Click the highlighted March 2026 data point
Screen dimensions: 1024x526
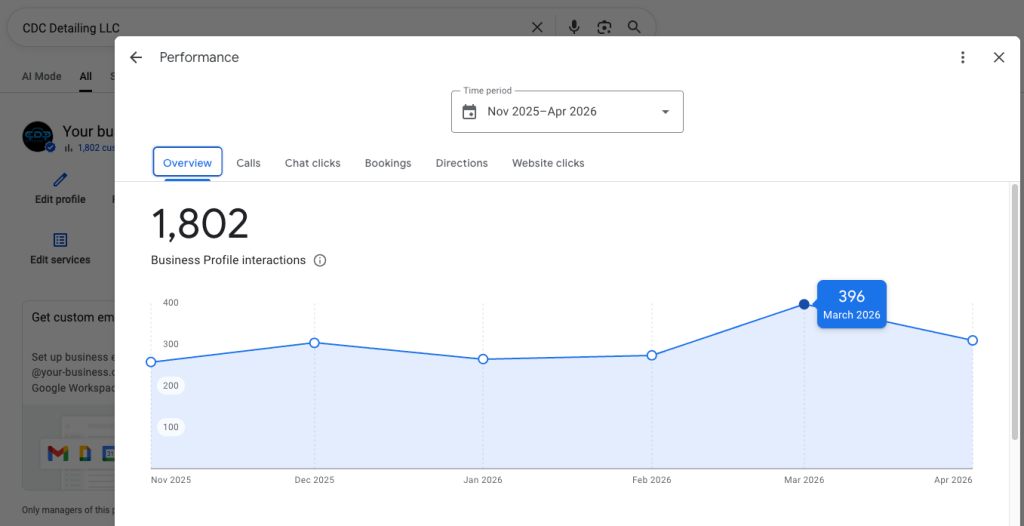click(x=804, y=304)
